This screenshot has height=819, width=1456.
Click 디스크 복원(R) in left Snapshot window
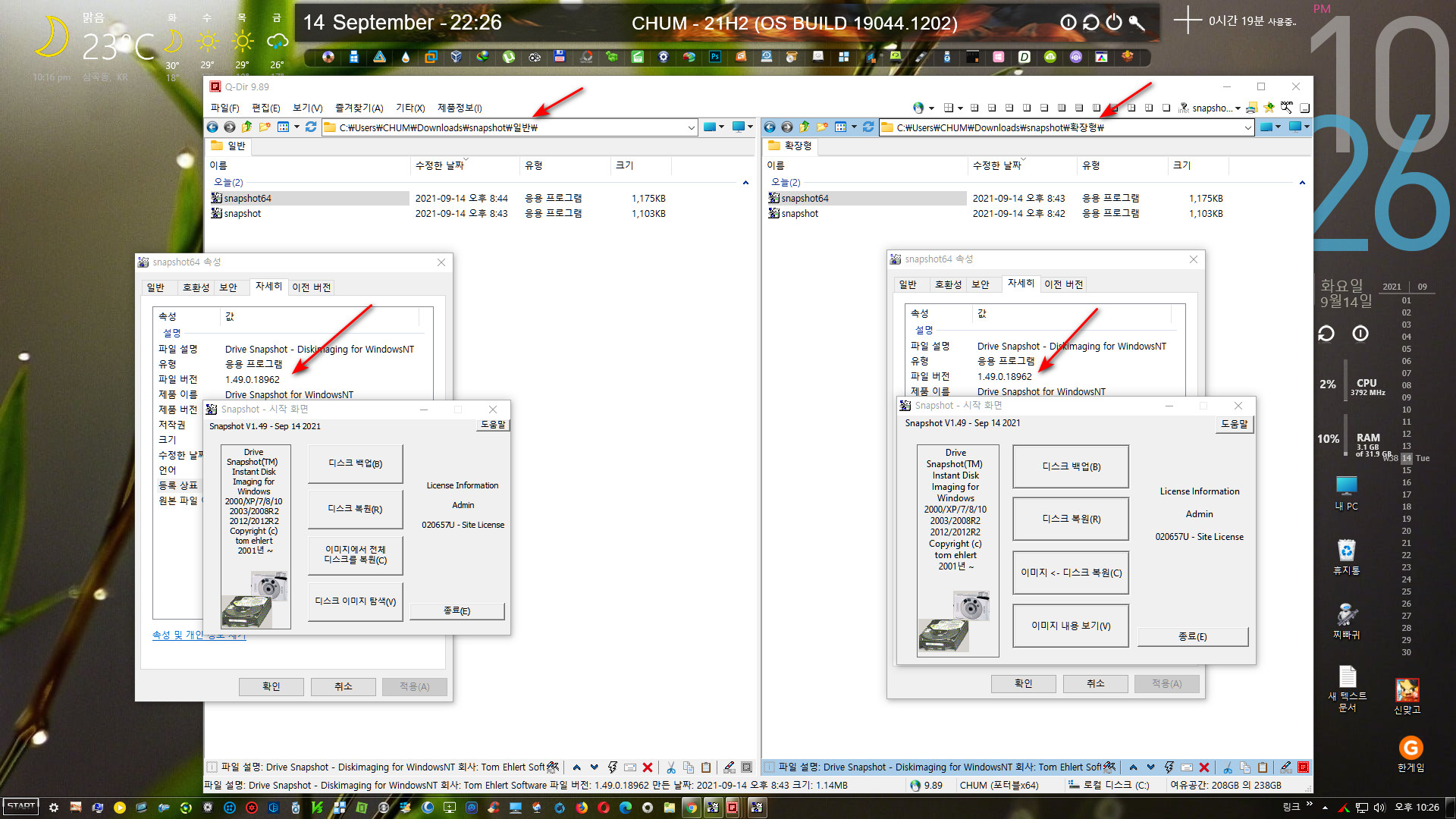tap(355, 509)
